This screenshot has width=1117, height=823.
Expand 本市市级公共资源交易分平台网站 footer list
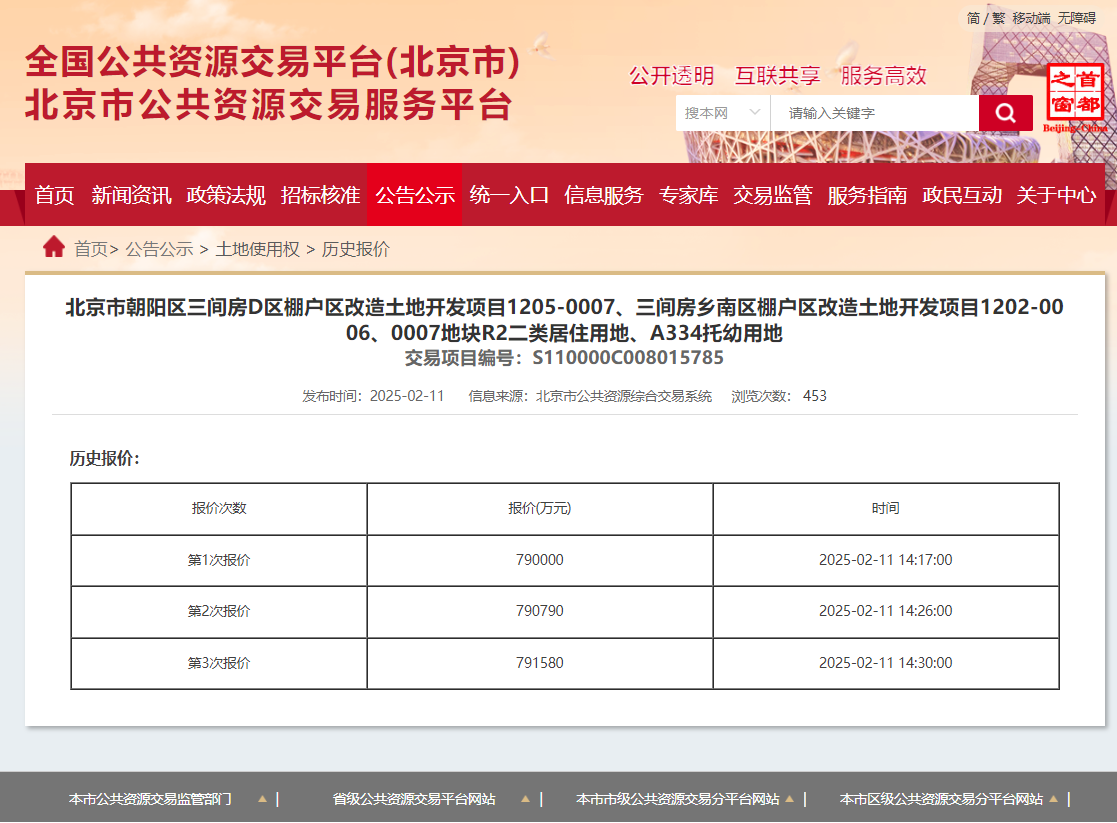click(x=791, y=799)
